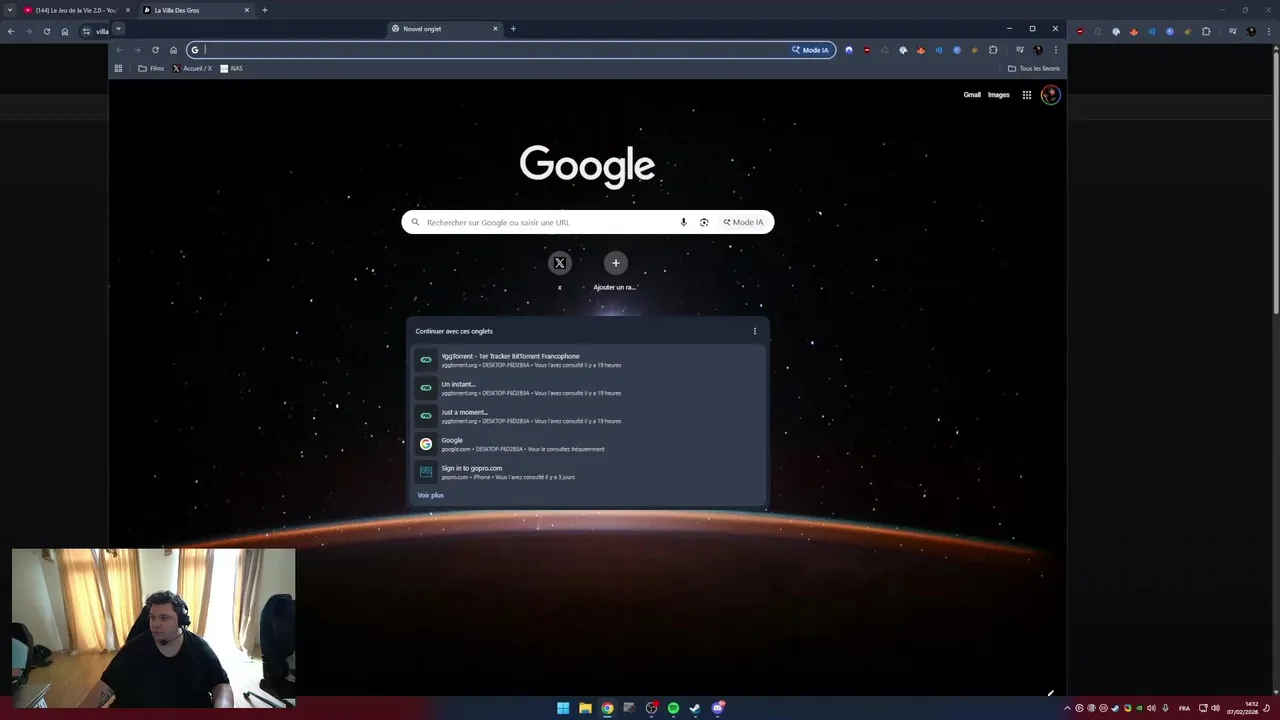
Task: Close La Villa Des Gros tab
Action: click(x=247, y=10)
